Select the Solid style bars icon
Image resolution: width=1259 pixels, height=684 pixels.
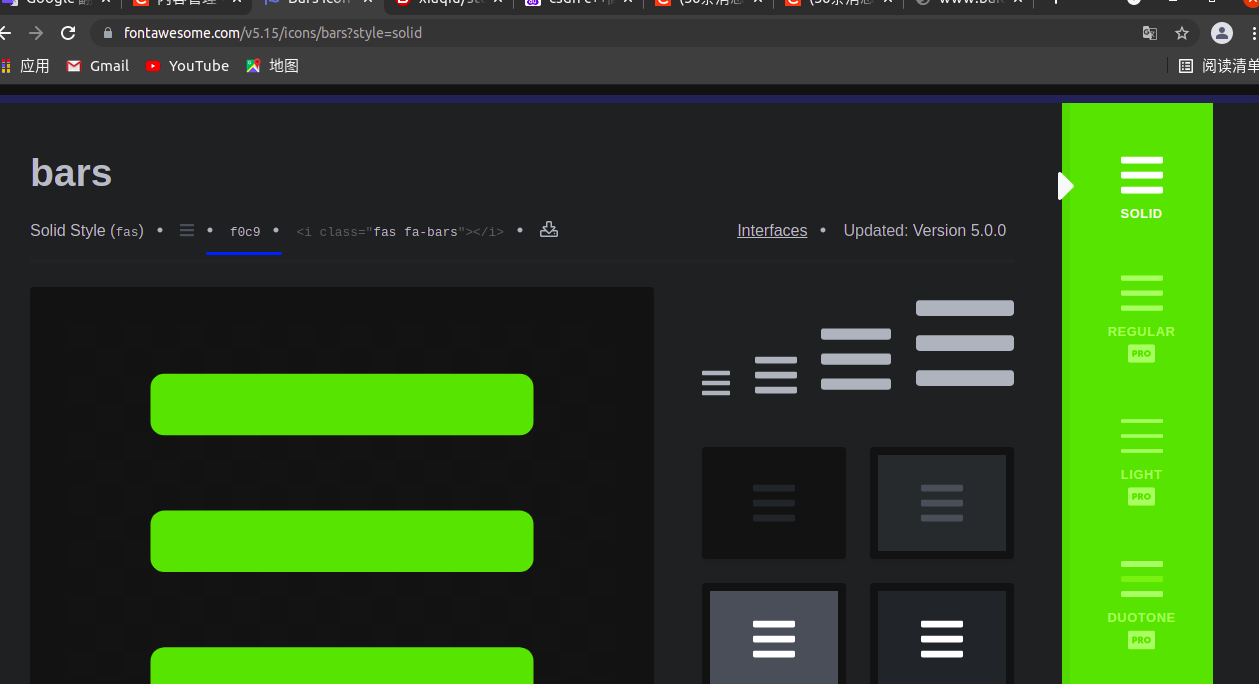1141,186
